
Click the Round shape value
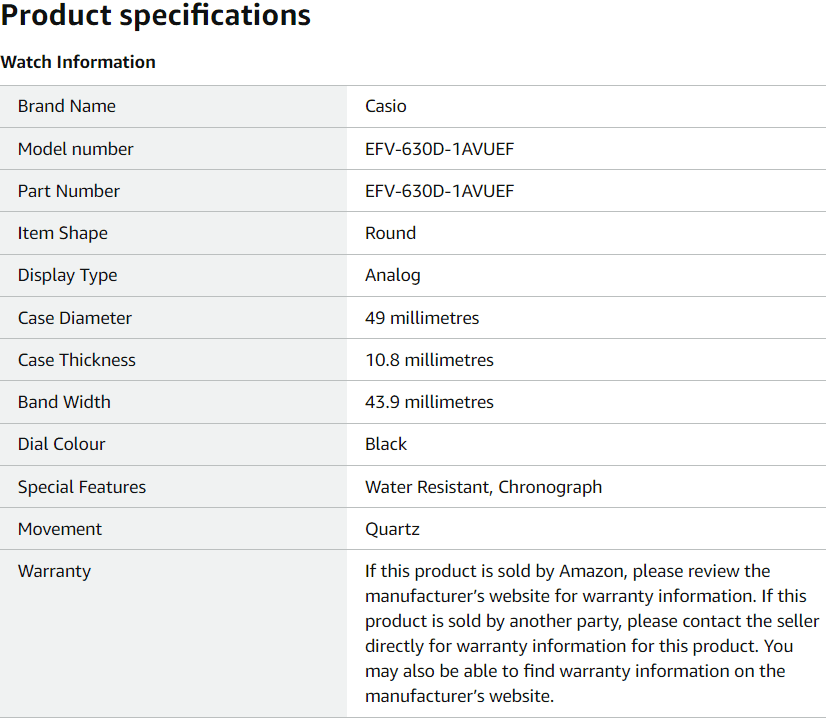click(390, 233)
